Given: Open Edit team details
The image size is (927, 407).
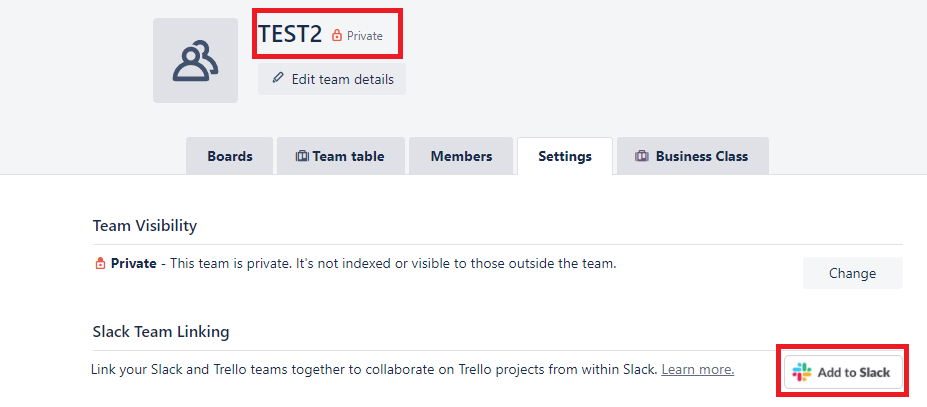Looking at the screenshot, I should (332, 79).
